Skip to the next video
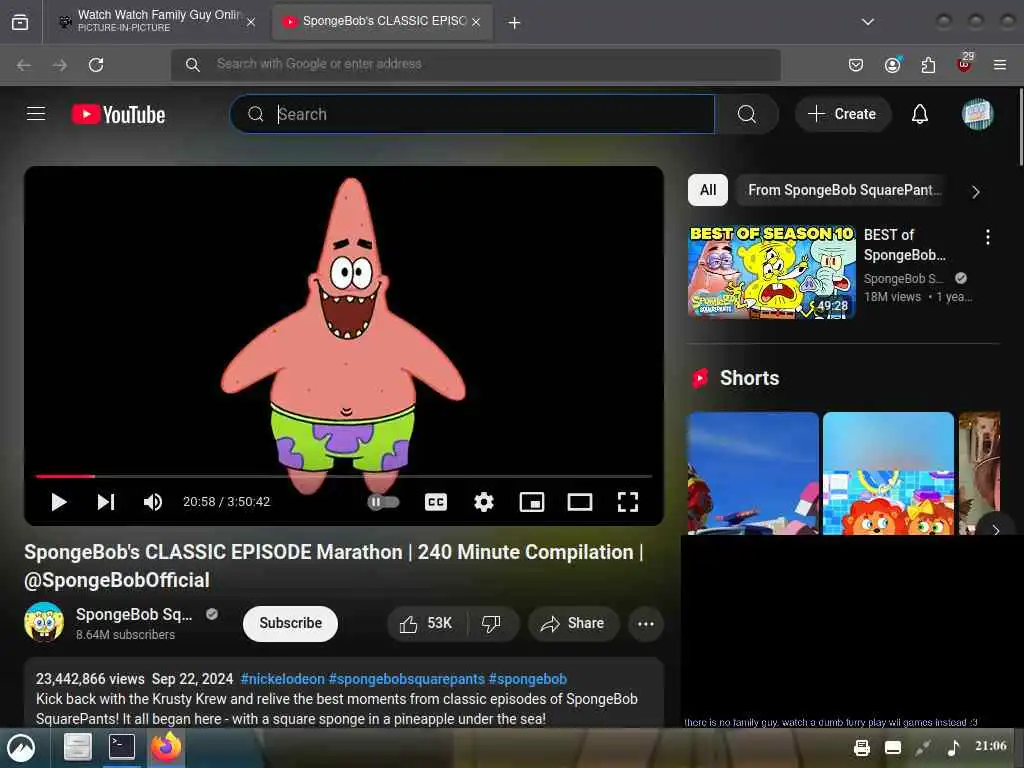Image resolution: width=1024 pixels, height=768 pixels. (106, 502)
